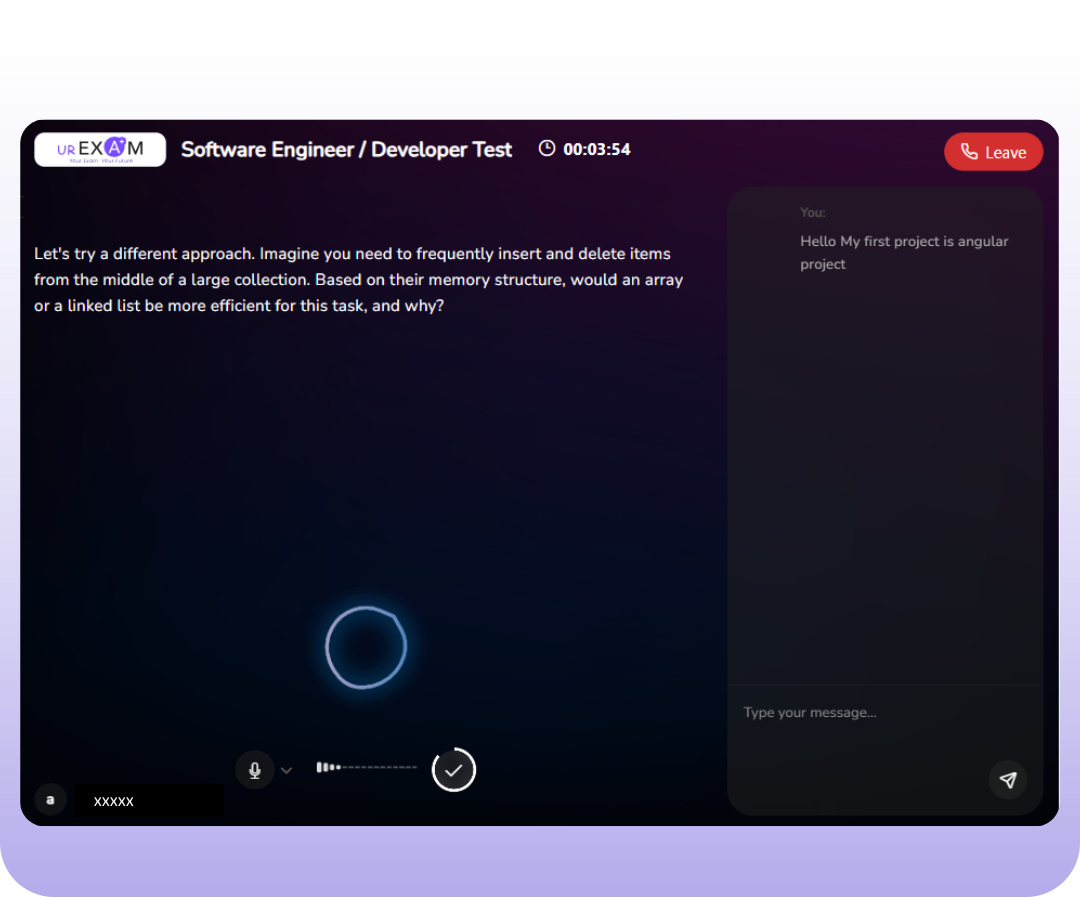
Task: Click the UR EXAM logo
Action: click(100, 150)
